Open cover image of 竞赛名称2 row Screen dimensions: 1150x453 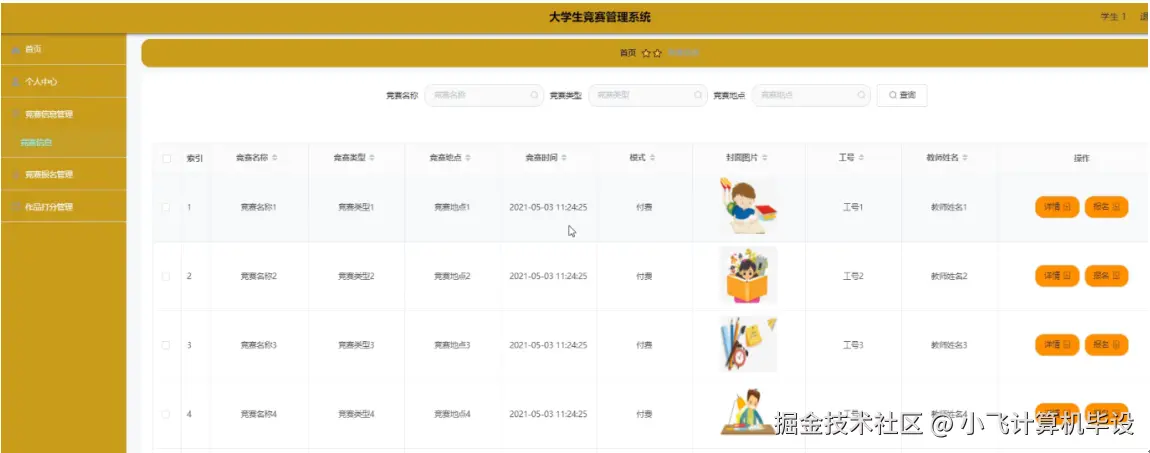[748, 276]
